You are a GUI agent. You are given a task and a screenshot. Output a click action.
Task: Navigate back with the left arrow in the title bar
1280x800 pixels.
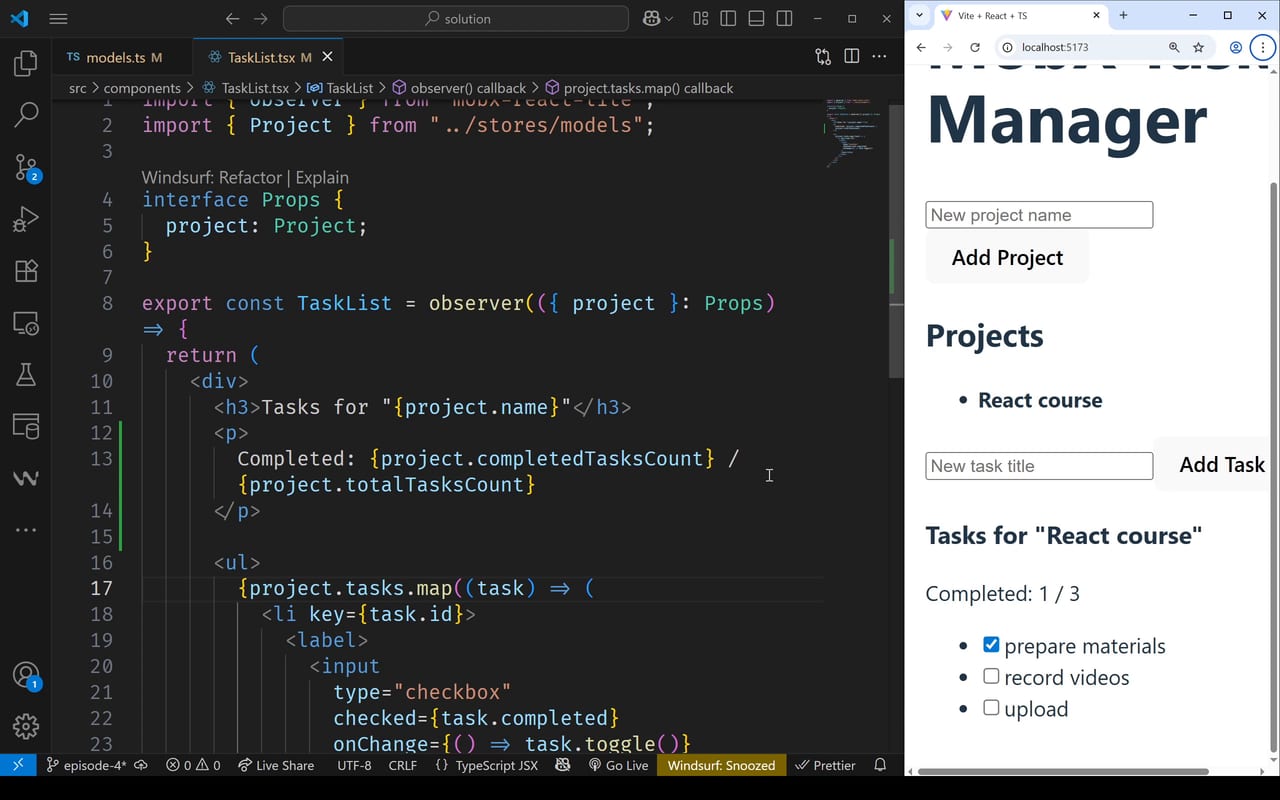pos(233,18)
